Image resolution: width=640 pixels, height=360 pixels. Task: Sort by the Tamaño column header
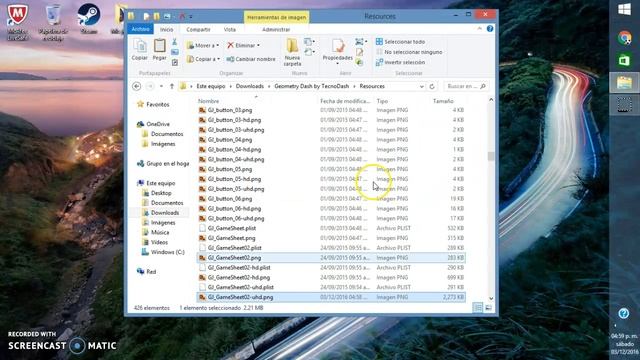tap(443, 101)
